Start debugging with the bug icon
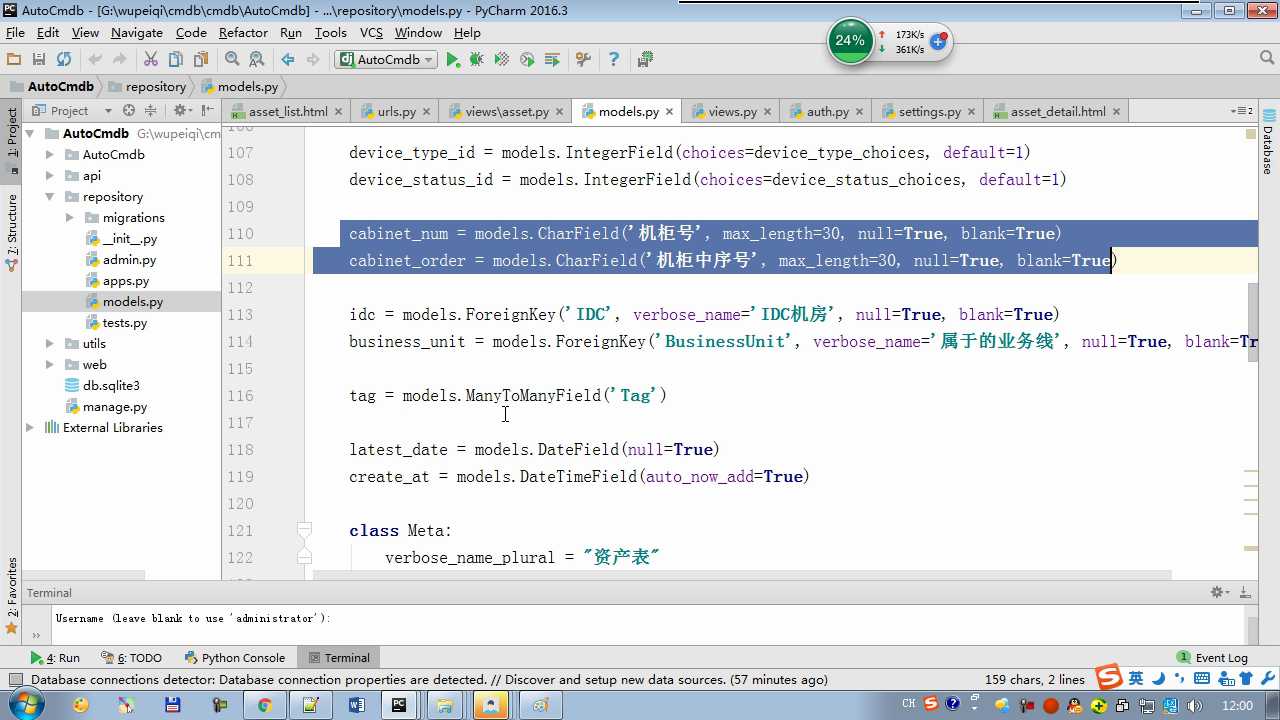This screenshot has height=720, width=1280. pos(477,60)
